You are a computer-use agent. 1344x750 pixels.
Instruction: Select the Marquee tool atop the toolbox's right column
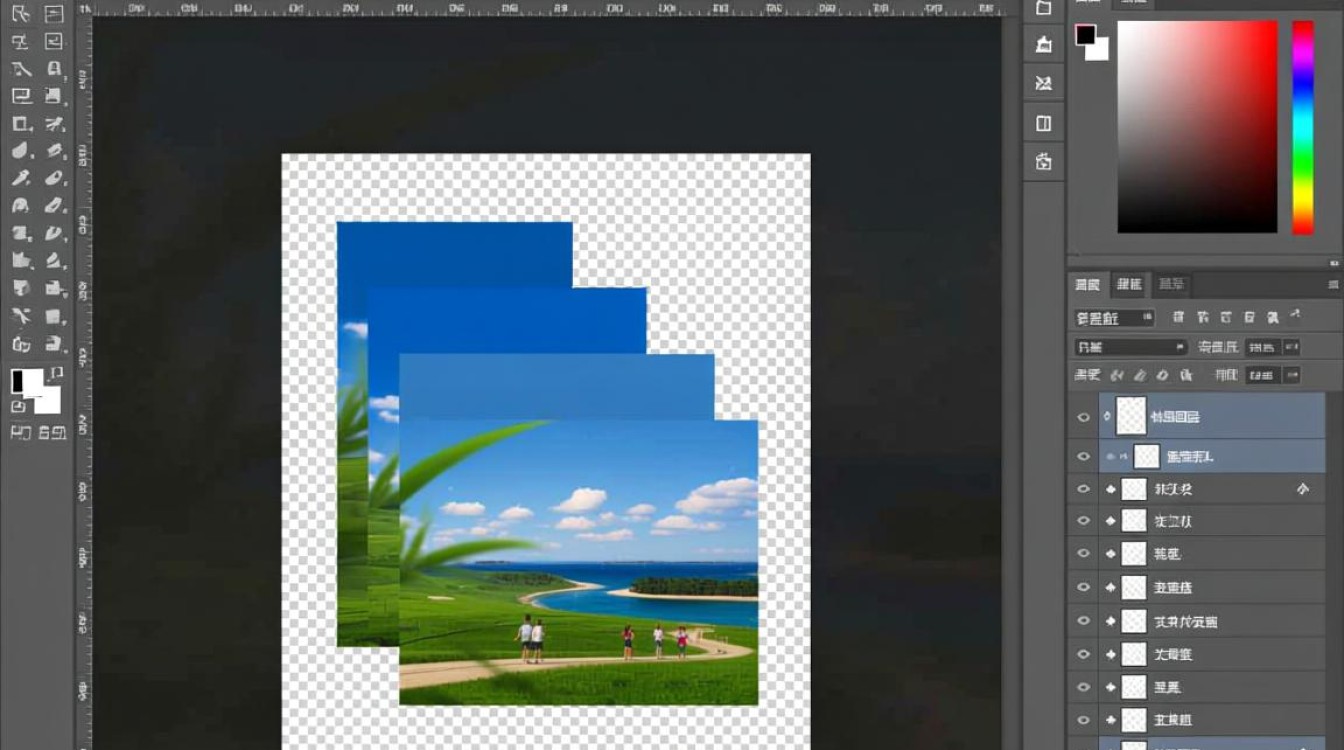pyautogui.click(x=54, y=14)
